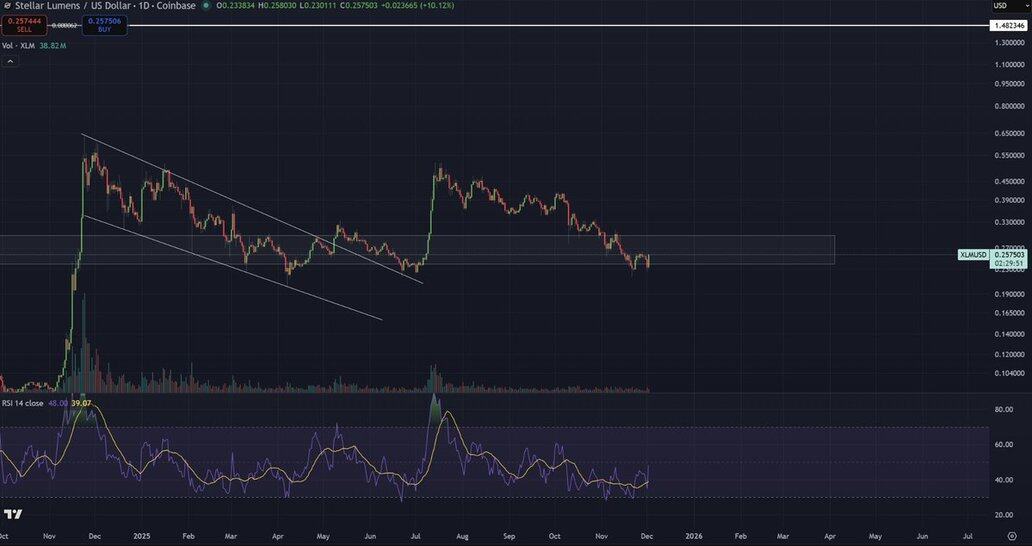Click the SELL price button

click(x=24, y=24)
